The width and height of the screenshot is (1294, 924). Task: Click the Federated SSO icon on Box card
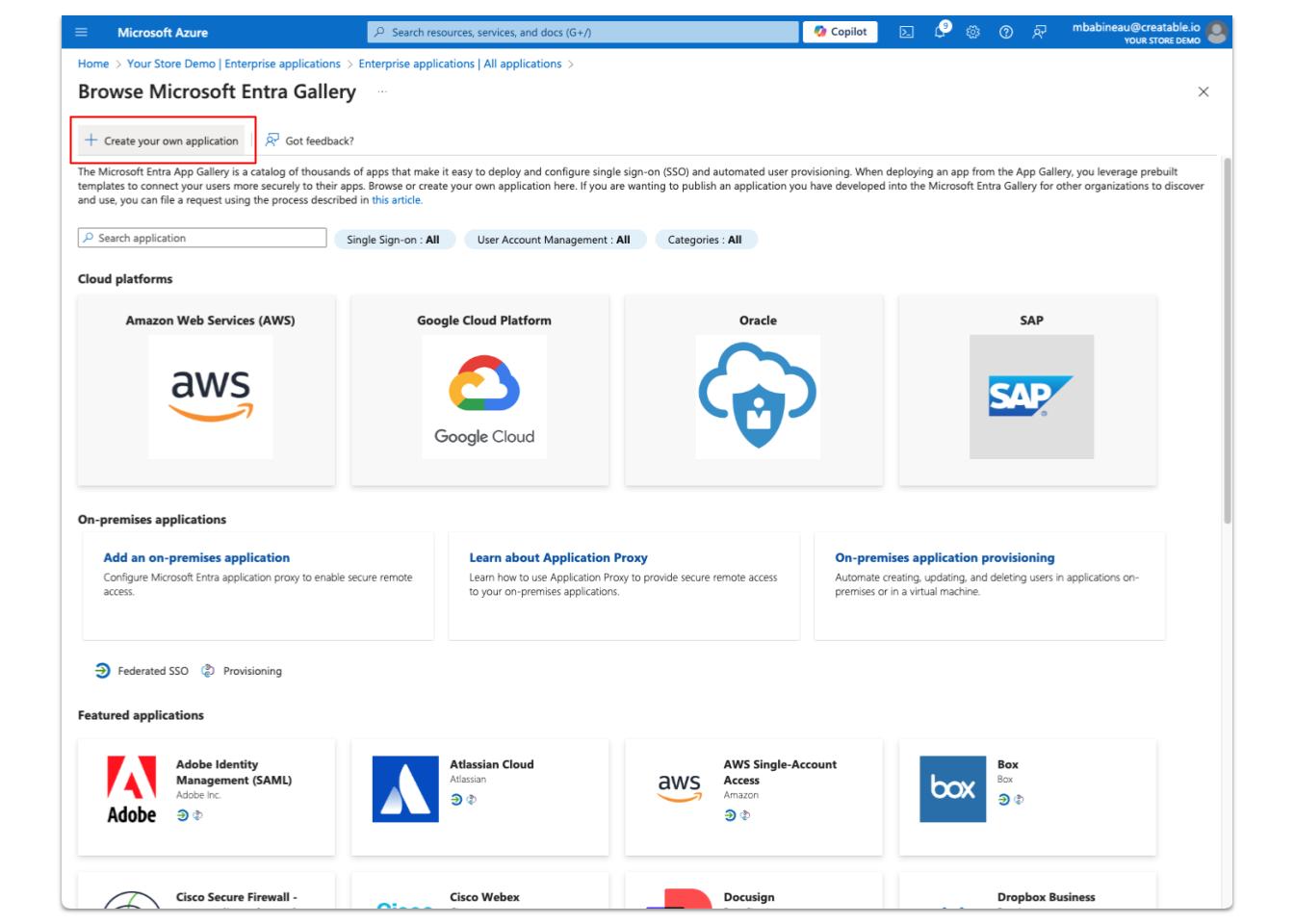[1003, 799]
